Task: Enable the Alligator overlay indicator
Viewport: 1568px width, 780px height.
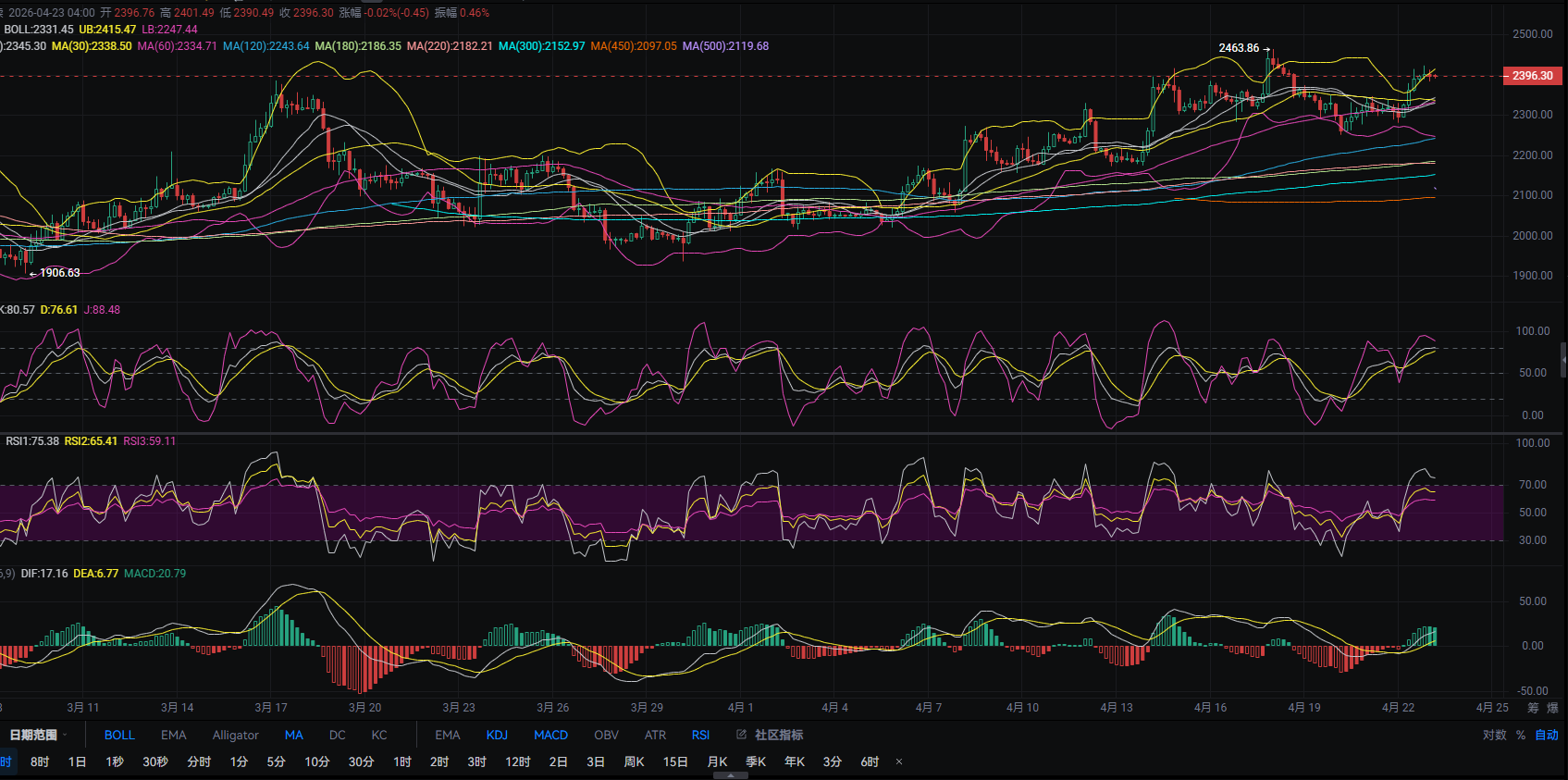Action: point(235,735)
